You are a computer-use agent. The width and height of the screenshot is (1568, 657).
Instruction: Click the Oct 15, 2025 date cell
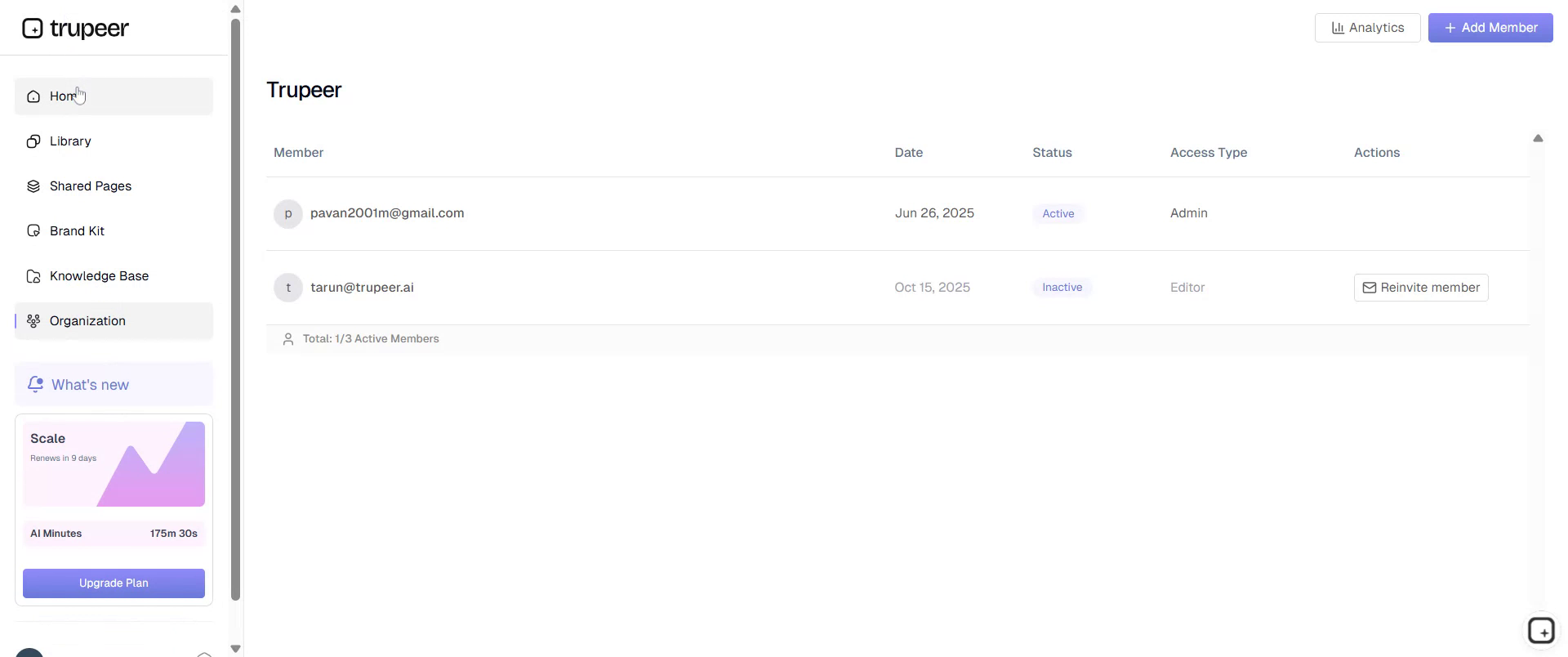coord(932,288)
